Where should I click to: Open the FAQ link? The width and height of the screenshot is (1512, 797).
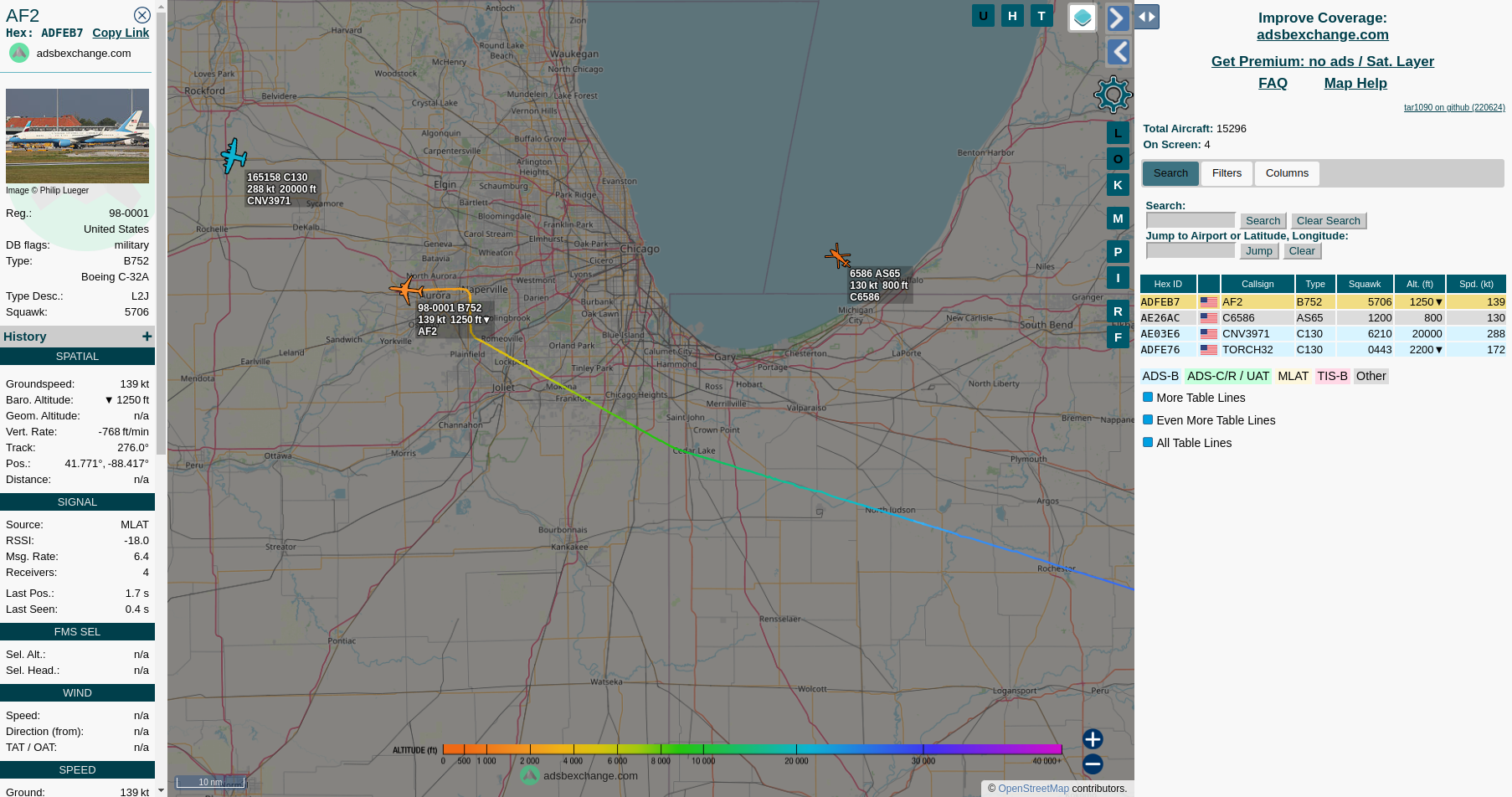coord(1273,83)
